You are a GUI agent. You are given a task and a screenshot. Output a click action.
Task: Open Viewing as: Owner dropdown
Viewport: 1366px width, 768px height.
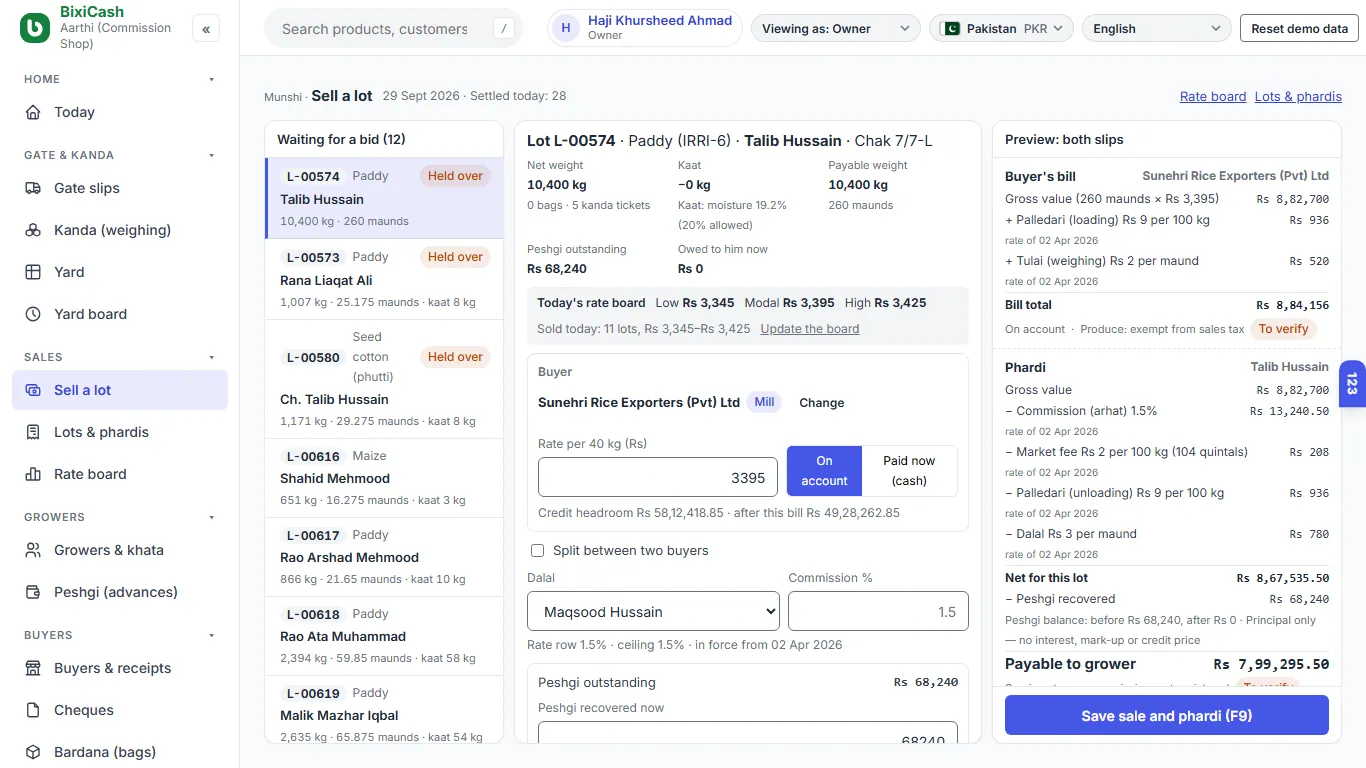pyautogui.click(x=836, y=29)
